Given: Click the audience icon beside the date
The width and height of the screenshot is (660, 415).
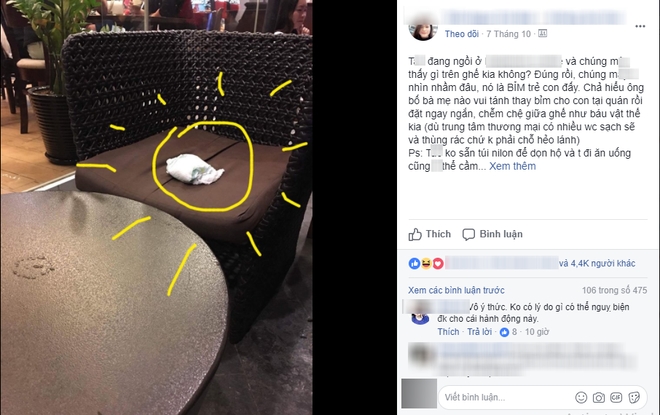Looking at the screenshot, I should click(x=543, y=33).
